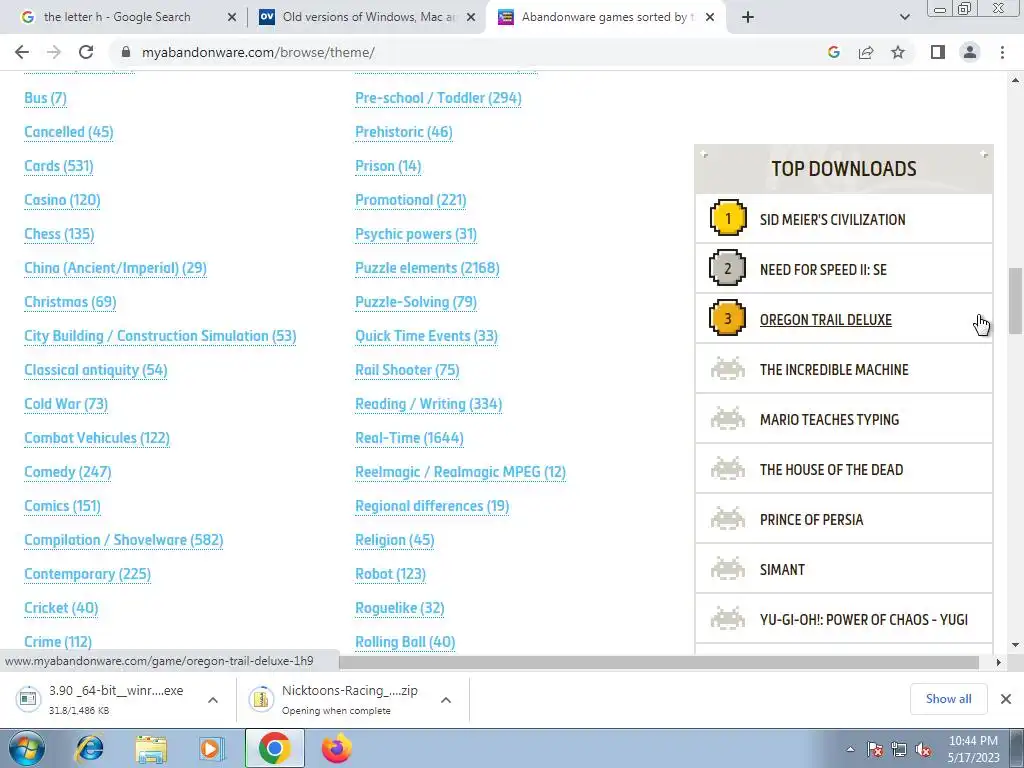Open the Chrome profile avatar
1024x768 pixels.
pos(970,52)
